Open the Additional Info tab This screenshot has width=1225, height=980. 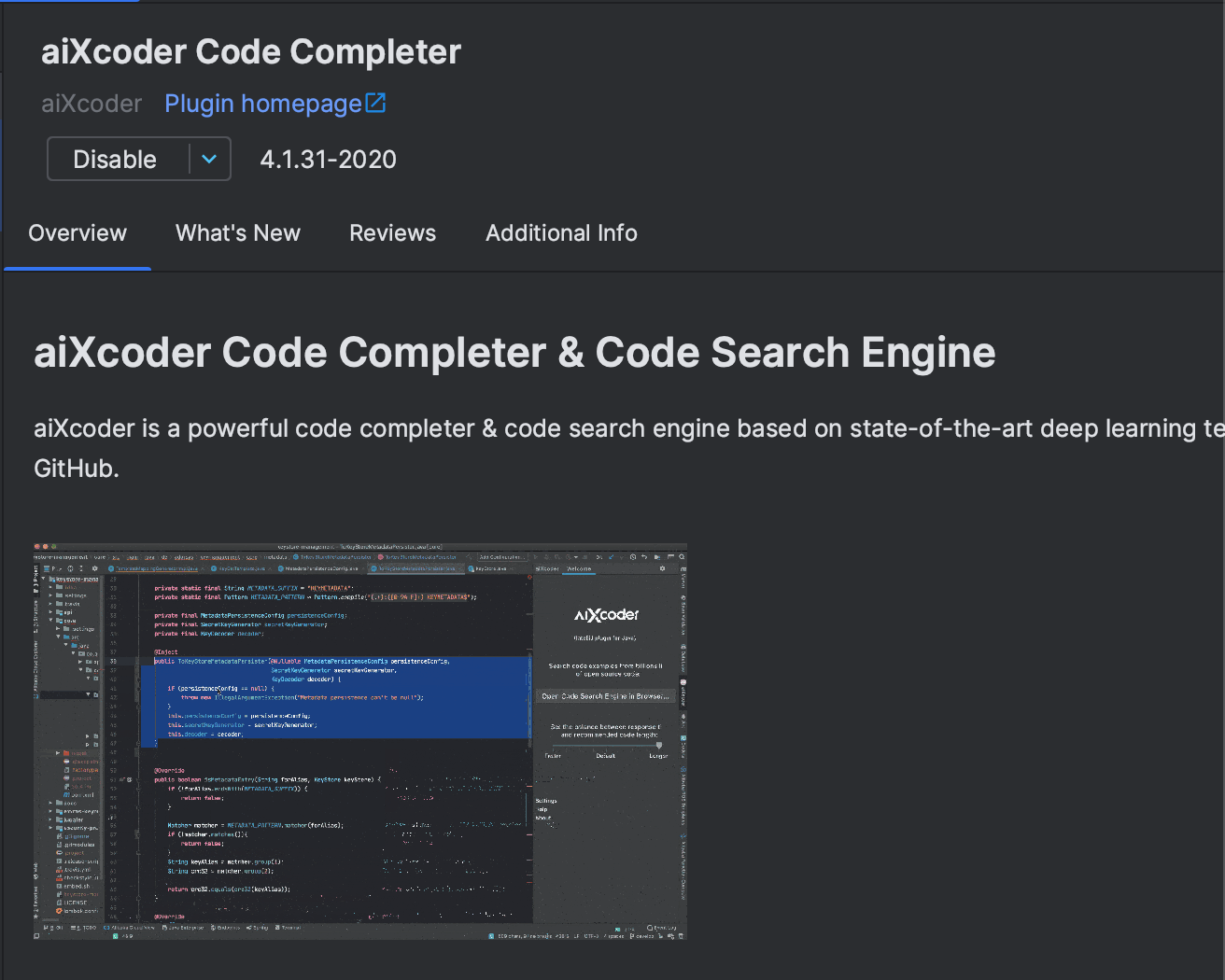(561, 233)
